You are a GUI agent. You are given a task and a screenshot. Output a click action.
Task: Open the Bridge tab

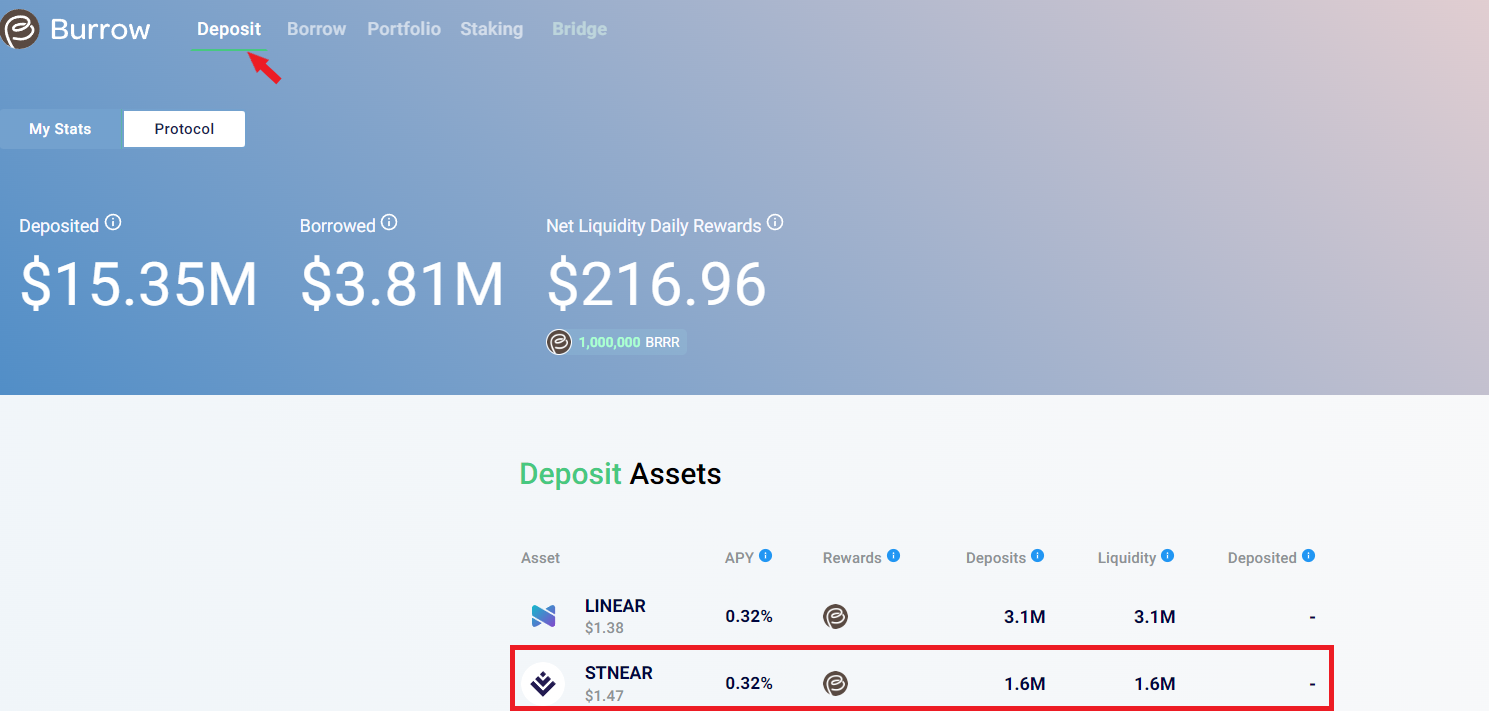pos(579,29)
